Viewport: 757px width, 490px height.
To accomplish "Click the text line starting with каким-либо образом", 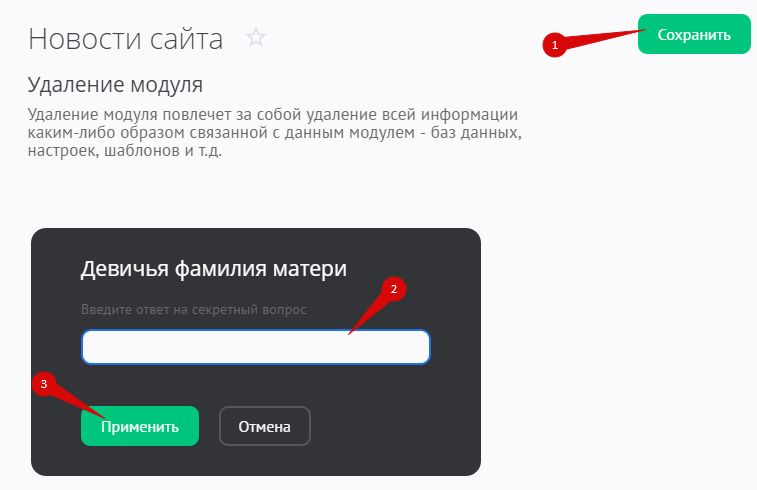I will (x=275, y=132).
